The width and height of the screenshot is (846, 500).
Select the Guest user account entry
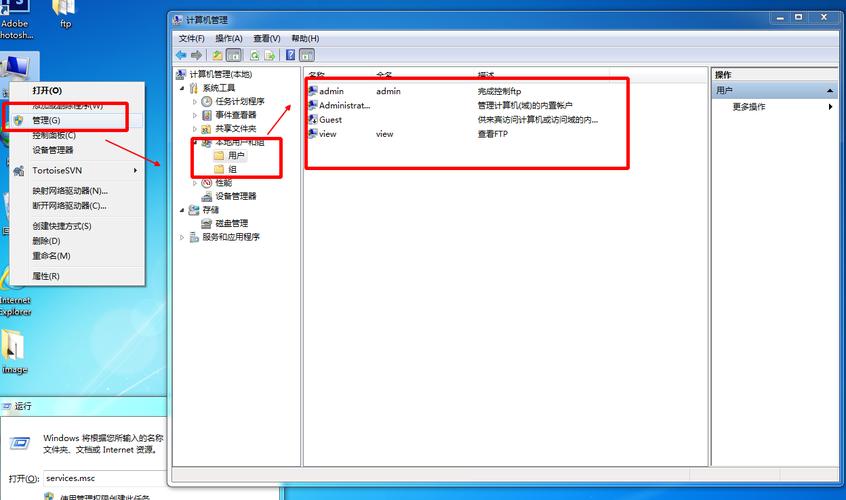325,120
